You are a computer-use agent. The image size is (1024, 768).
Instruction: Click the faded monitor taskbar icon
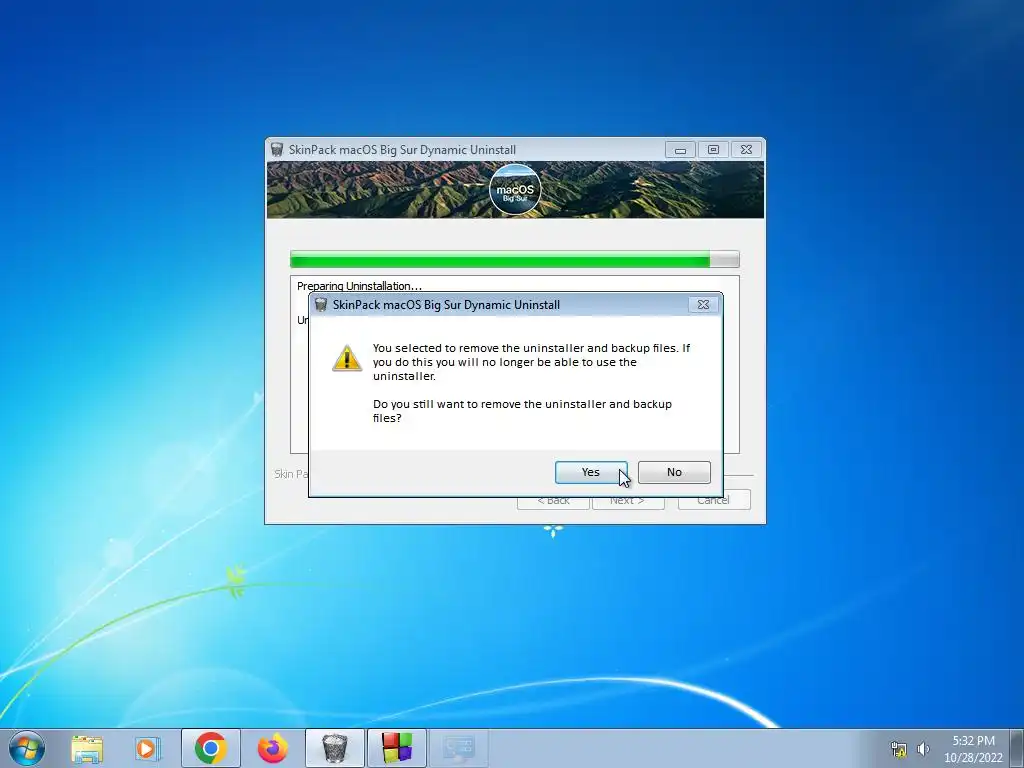(458, 748)
